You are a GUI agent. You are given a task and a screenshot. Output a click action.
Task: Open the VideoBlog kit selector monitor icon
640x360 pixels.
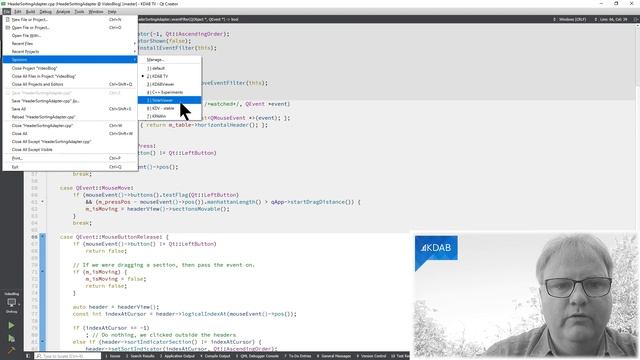[11, 302]
